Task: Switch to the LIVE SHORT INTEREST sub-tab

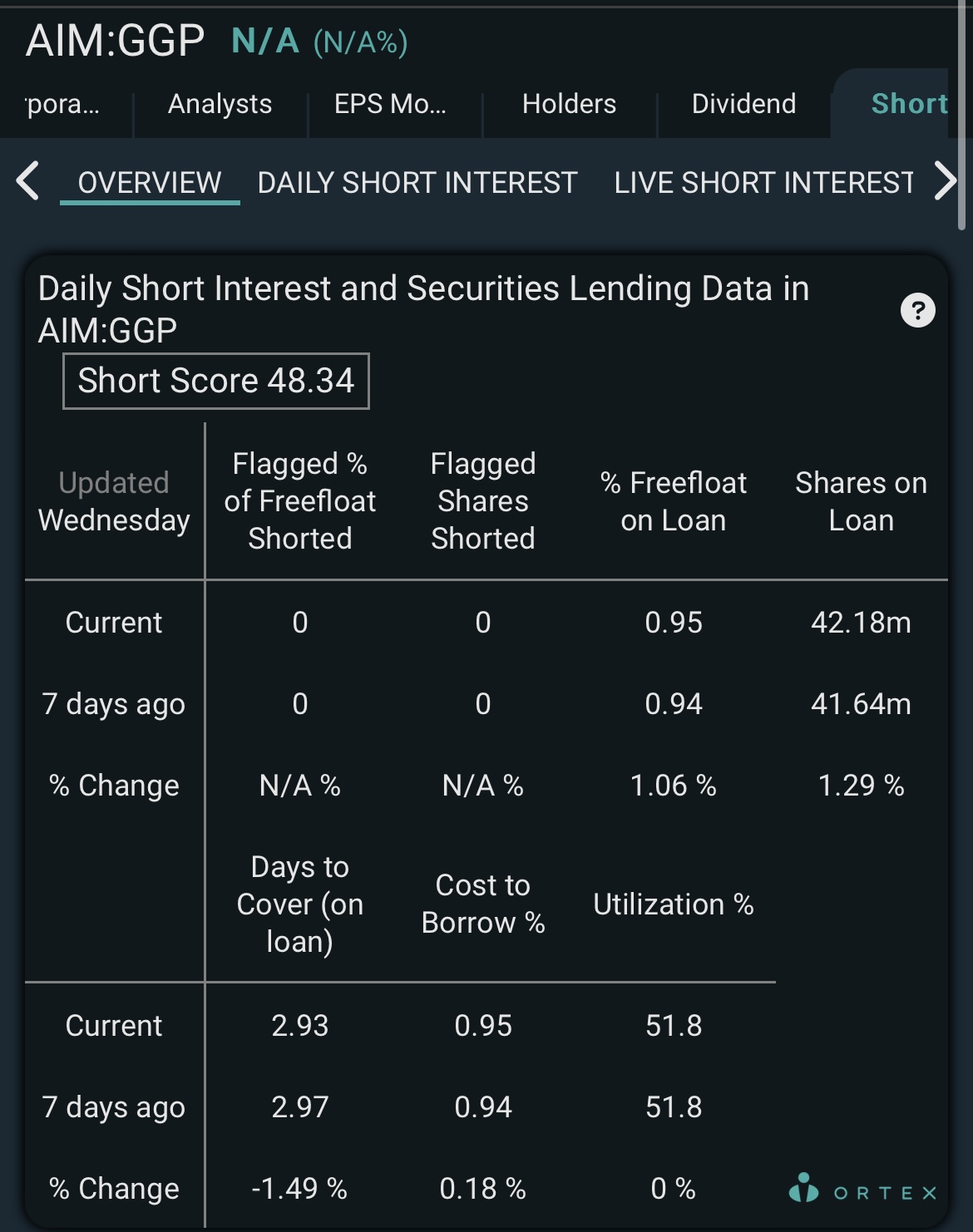Action: pos(764,183)
